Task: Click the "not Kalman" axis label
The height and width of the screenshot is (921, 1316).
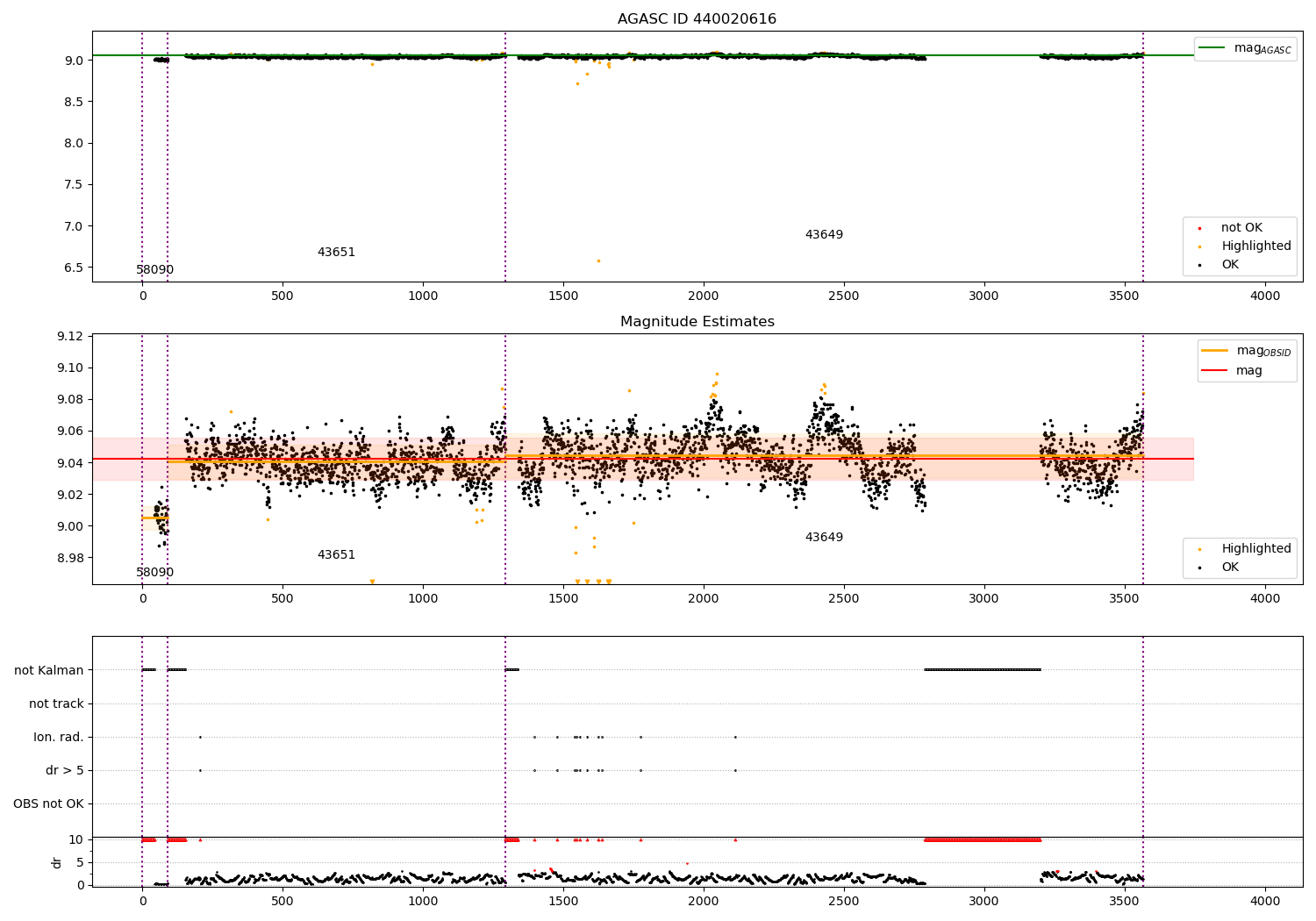Action: coord(49,670)
